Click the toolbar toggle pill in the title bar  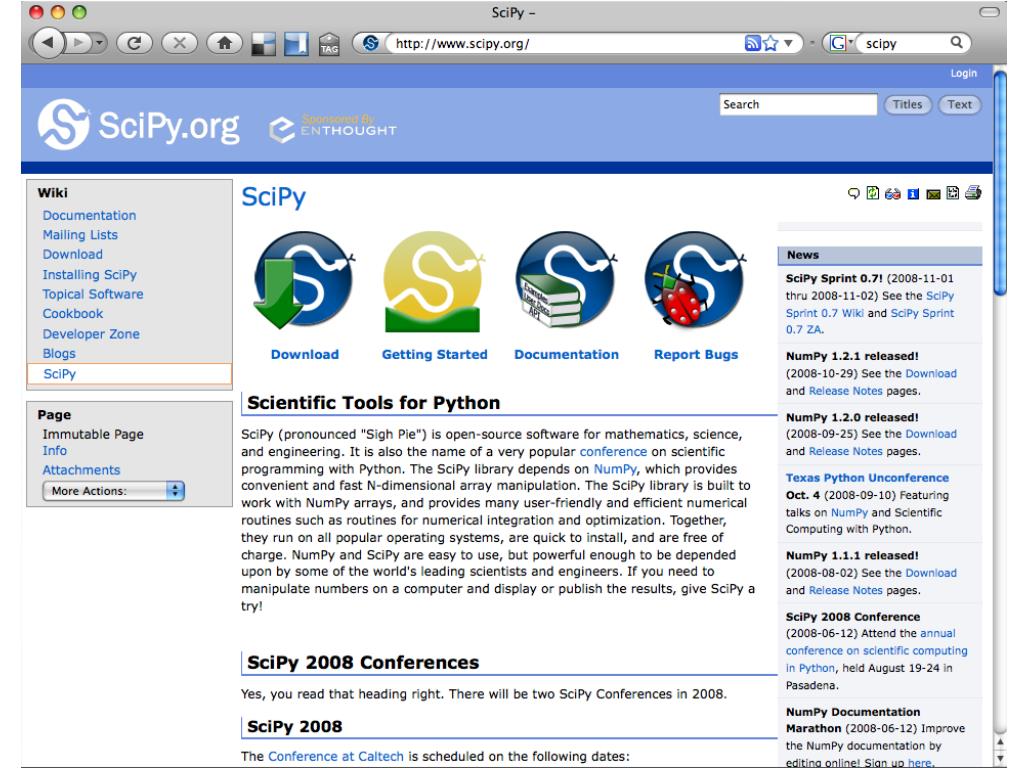click(x=989, y=12)
